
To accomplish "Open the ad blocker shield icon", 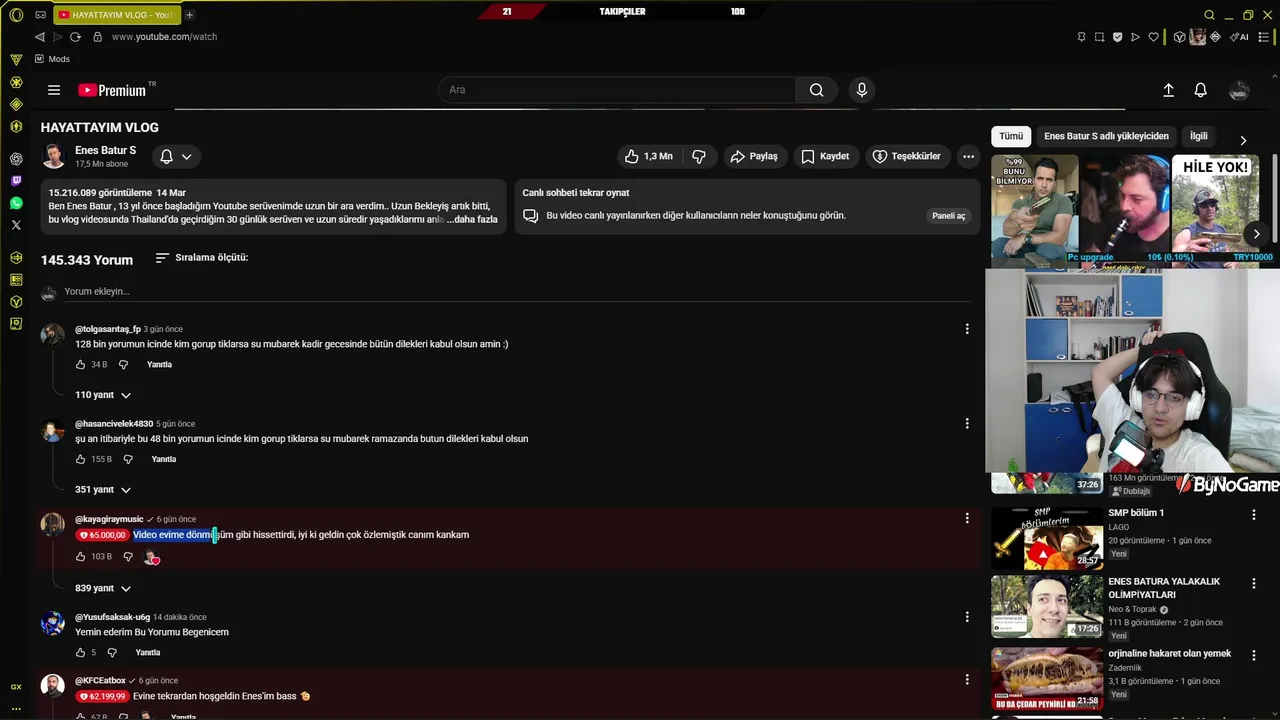I will point(1117,37).
